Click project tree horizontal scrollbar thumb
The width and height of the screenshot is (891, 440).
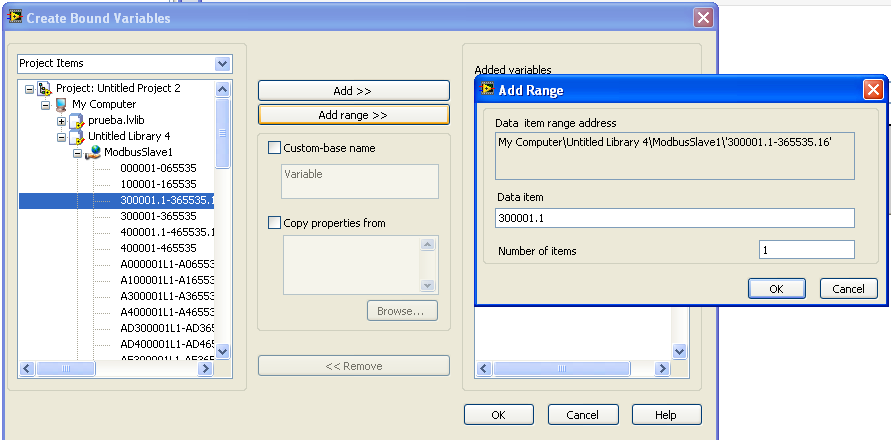click(x=66, y=369)
